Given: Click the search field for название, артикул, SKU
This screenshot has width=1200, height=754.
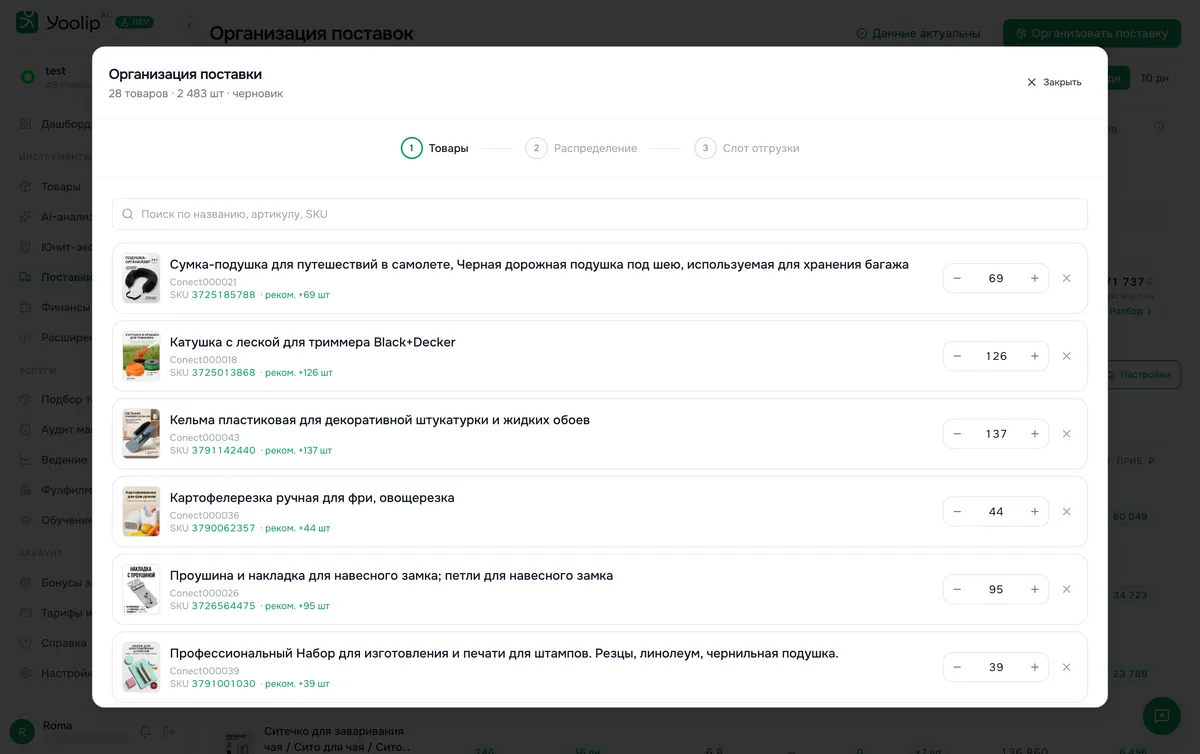Looking at the screenshot, I should [600, 214].
